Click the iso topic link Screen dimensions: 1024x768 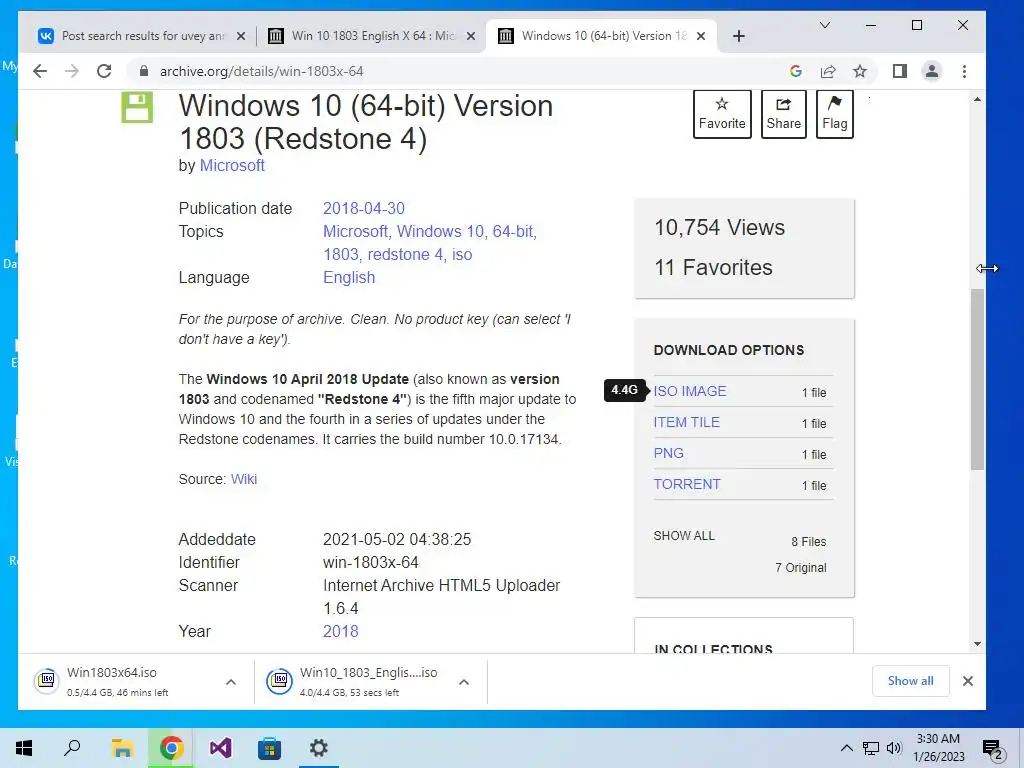[462, 254]
